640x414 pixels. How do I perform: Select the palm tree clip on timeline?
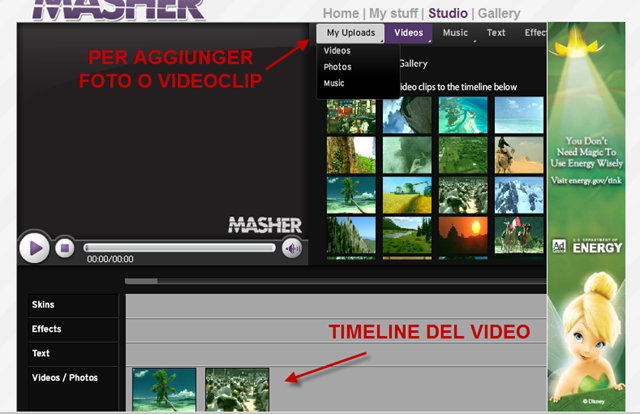coord(164,390)
